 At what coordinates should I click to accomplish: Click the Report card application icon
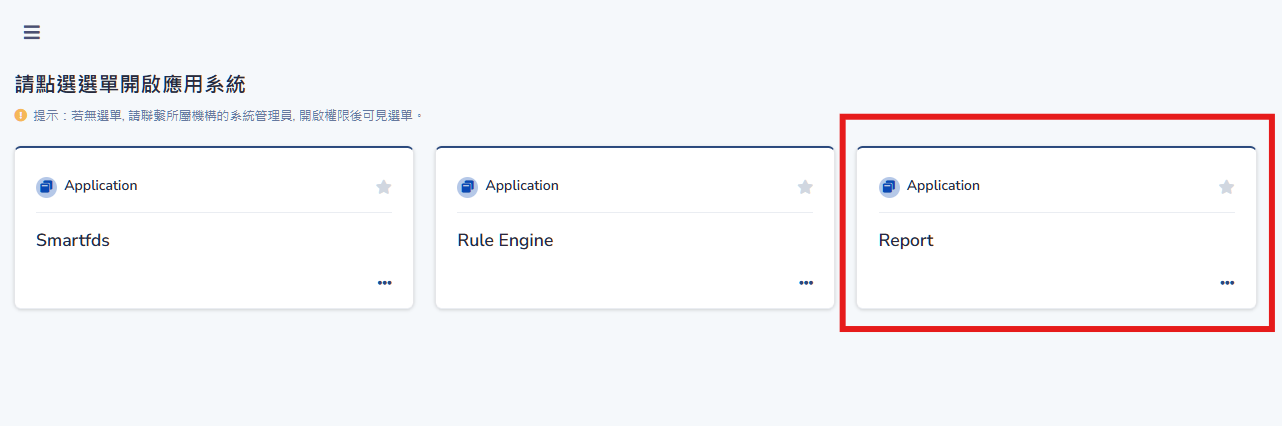click(x=889, y=187)
